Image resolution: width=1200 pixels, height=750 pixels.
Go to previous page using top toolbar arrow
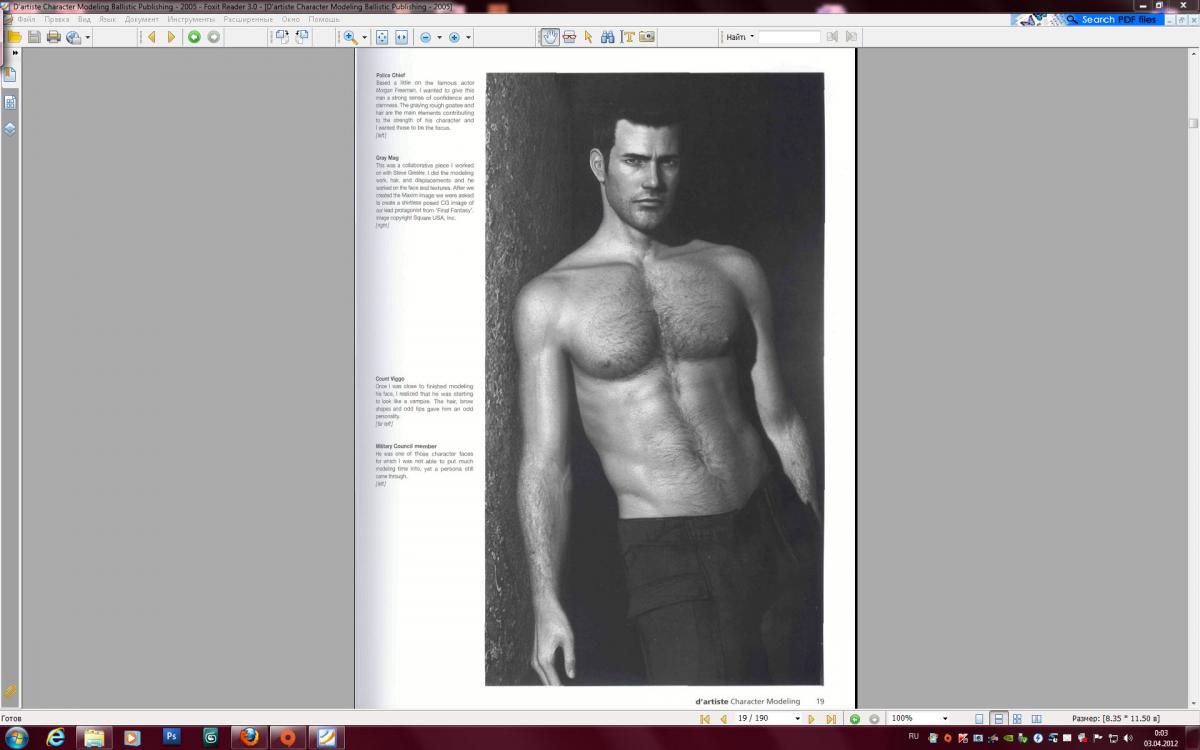click(x=152, y=37)
